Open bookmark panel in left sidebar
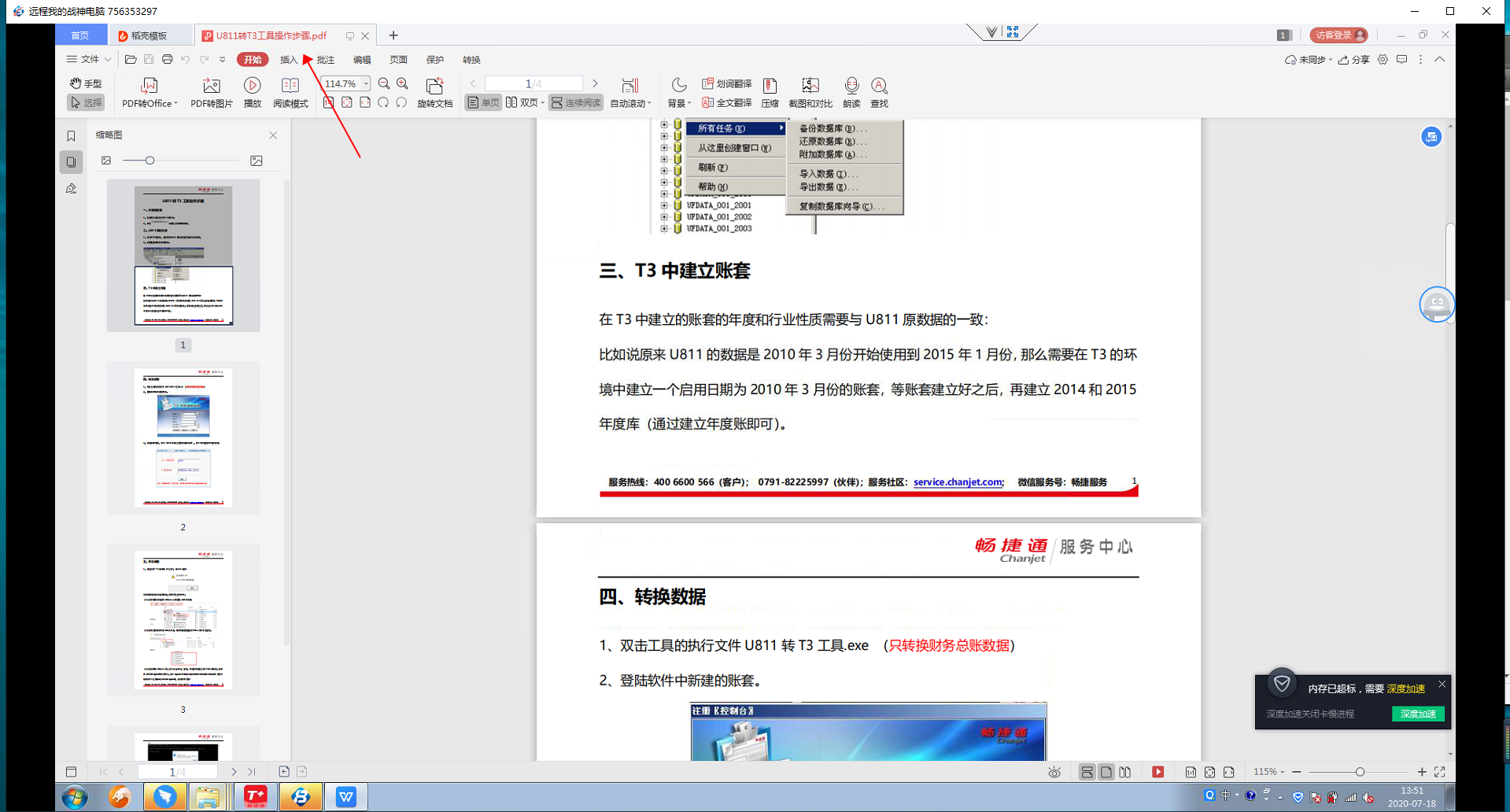Image resolution: width=1510 pixels, height=812 pixels. (x=71, y=136)
